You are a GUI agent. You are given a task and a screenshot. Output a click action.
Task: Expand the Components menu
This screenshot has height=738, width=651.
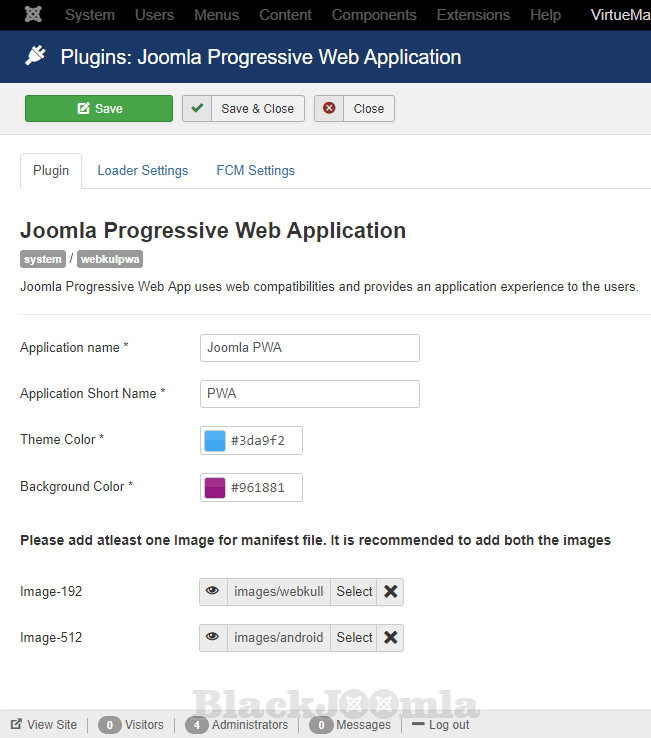(374, 15)
